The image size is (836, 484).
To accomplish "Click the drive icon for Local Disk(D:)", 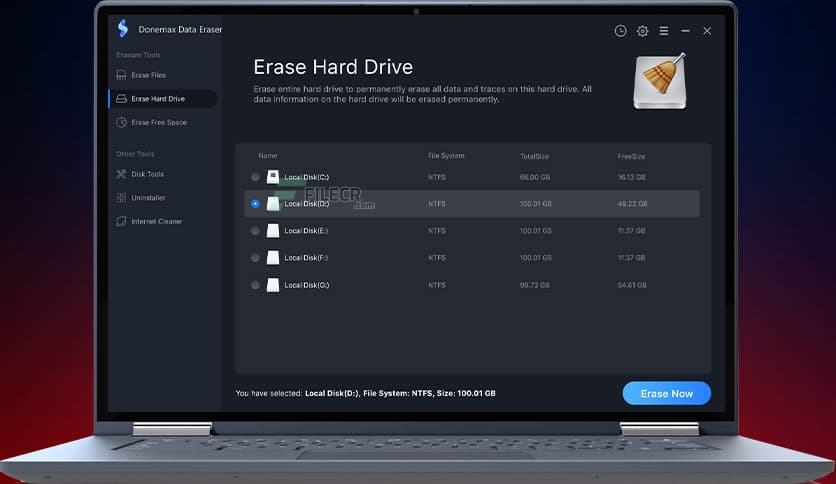I will point(273,204).
